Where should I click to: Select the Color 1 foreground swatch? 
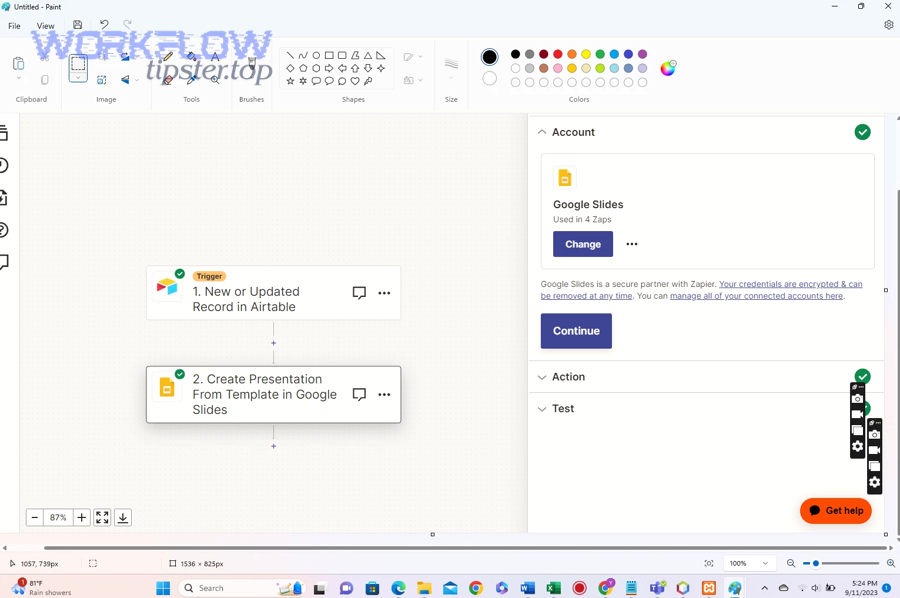tap(490, 57)
